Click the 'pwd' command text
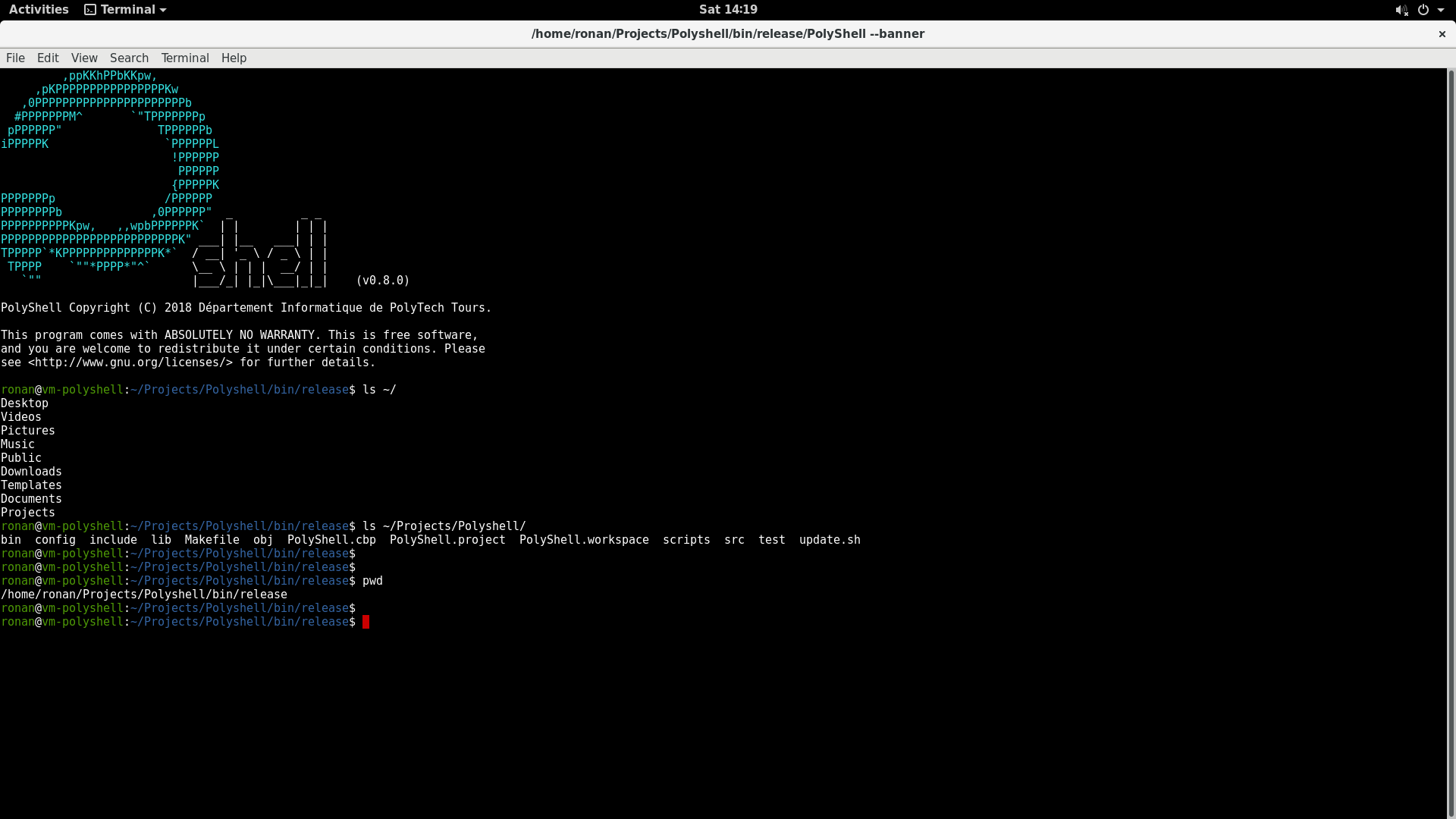The image size is (1456, 819). (x=372, y=581)
